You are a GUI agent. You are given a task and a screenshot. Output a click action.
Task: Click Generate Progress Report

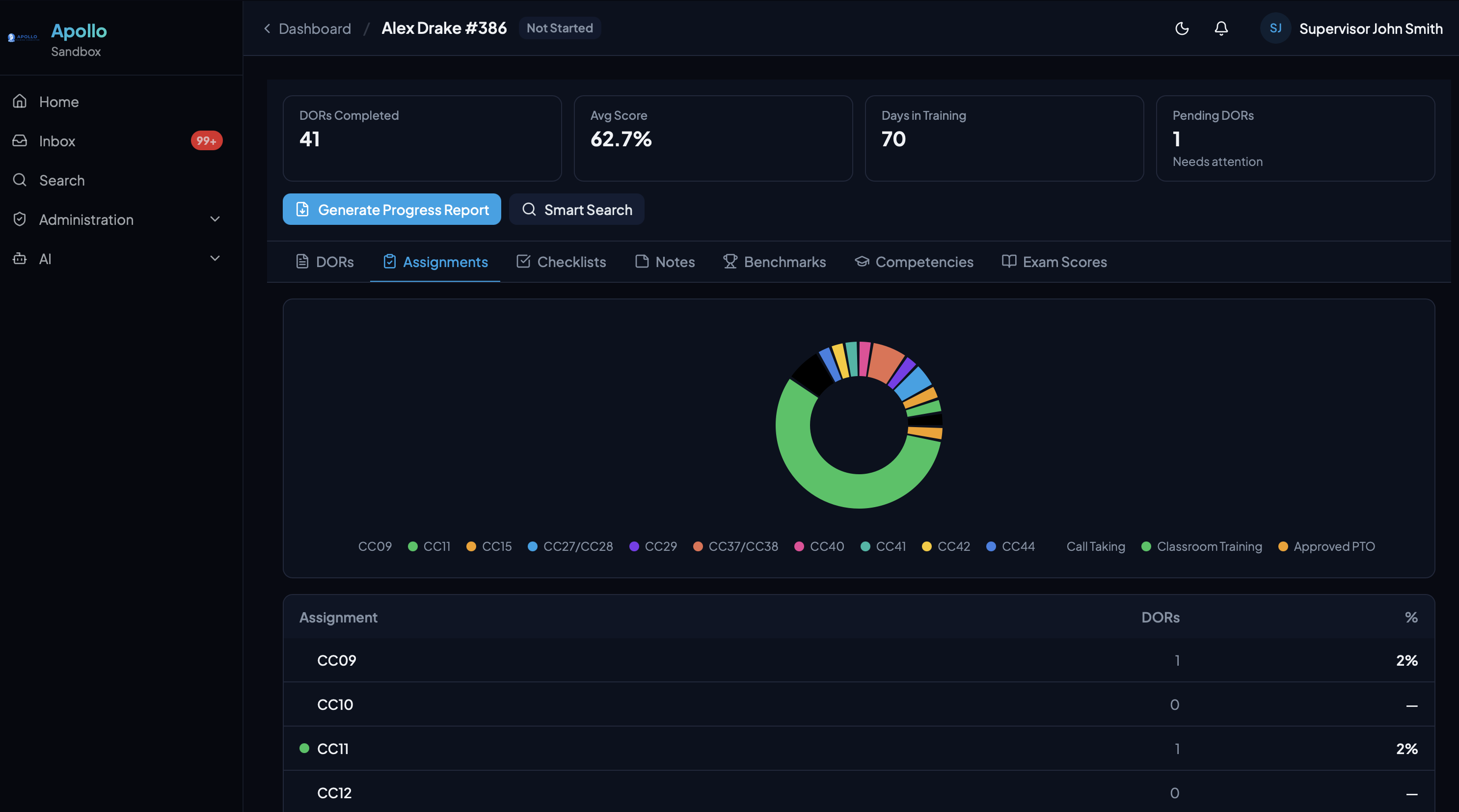click(x=391, y=209)
